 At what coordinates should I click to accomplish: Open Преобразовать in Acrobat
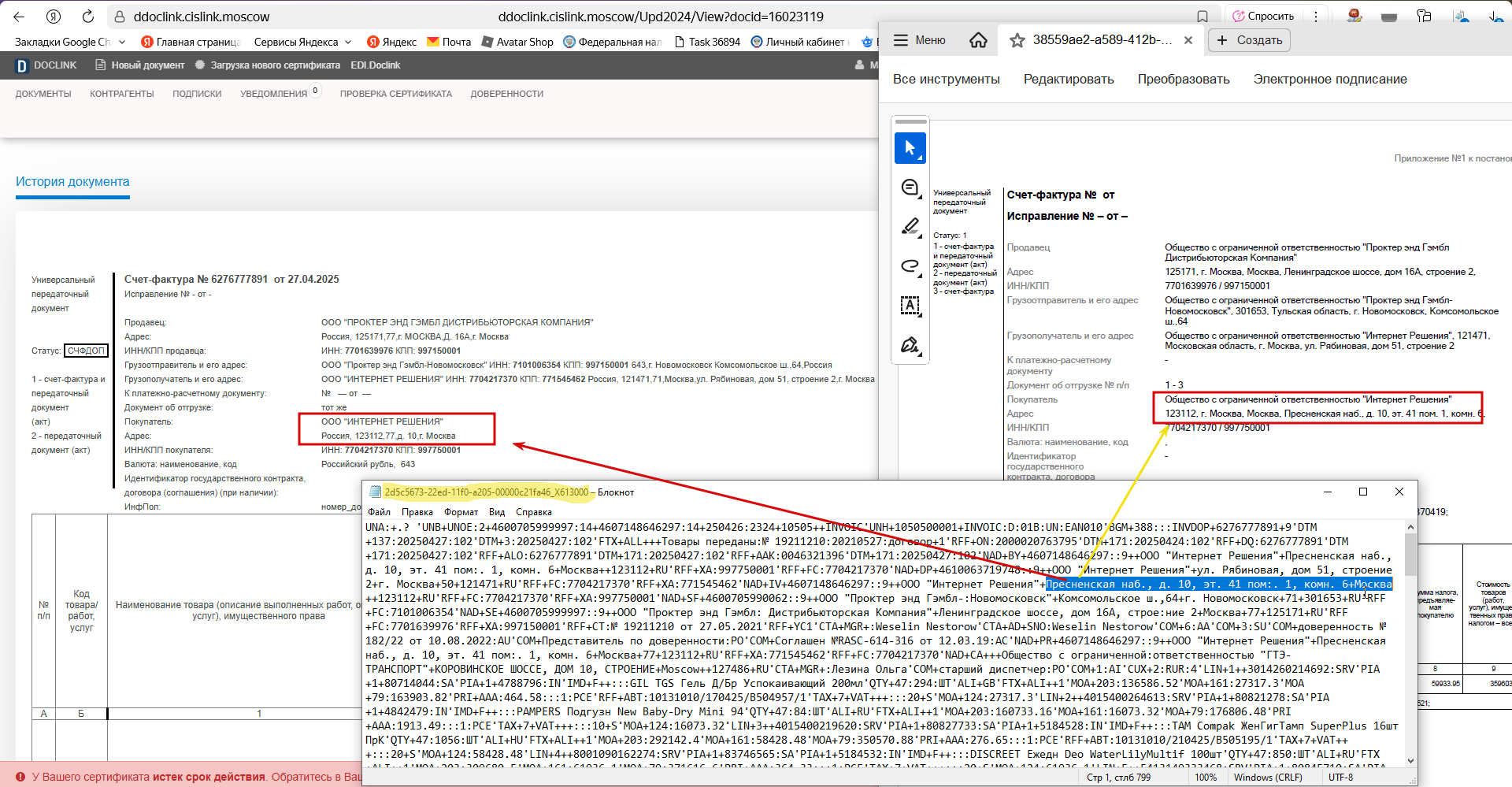pyautogui.click(x=1184, y=80)
